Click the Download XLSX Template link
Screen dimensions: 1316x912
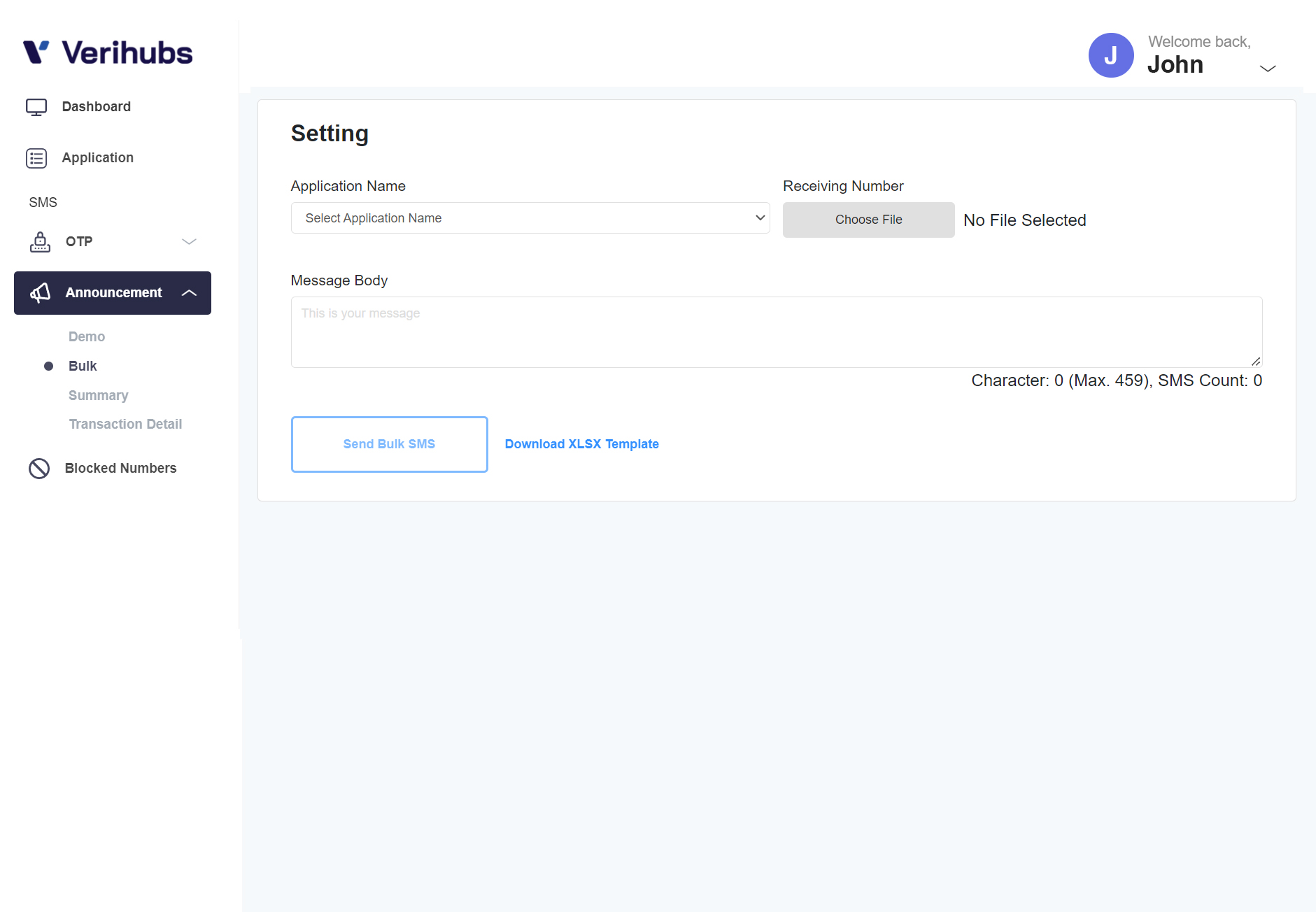582,444
